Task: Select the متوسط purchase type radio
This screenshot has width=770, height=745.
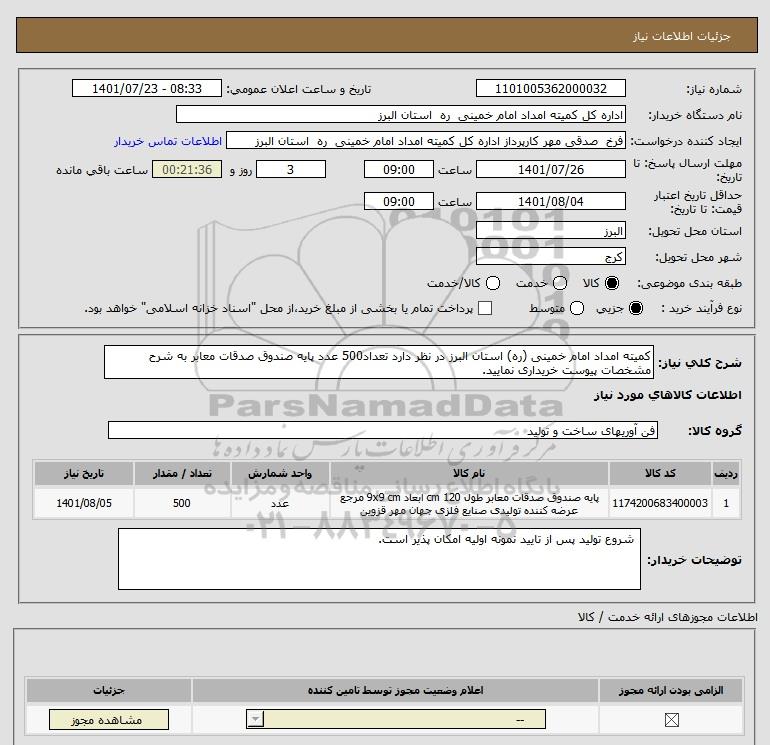Action: pos(577,308)
